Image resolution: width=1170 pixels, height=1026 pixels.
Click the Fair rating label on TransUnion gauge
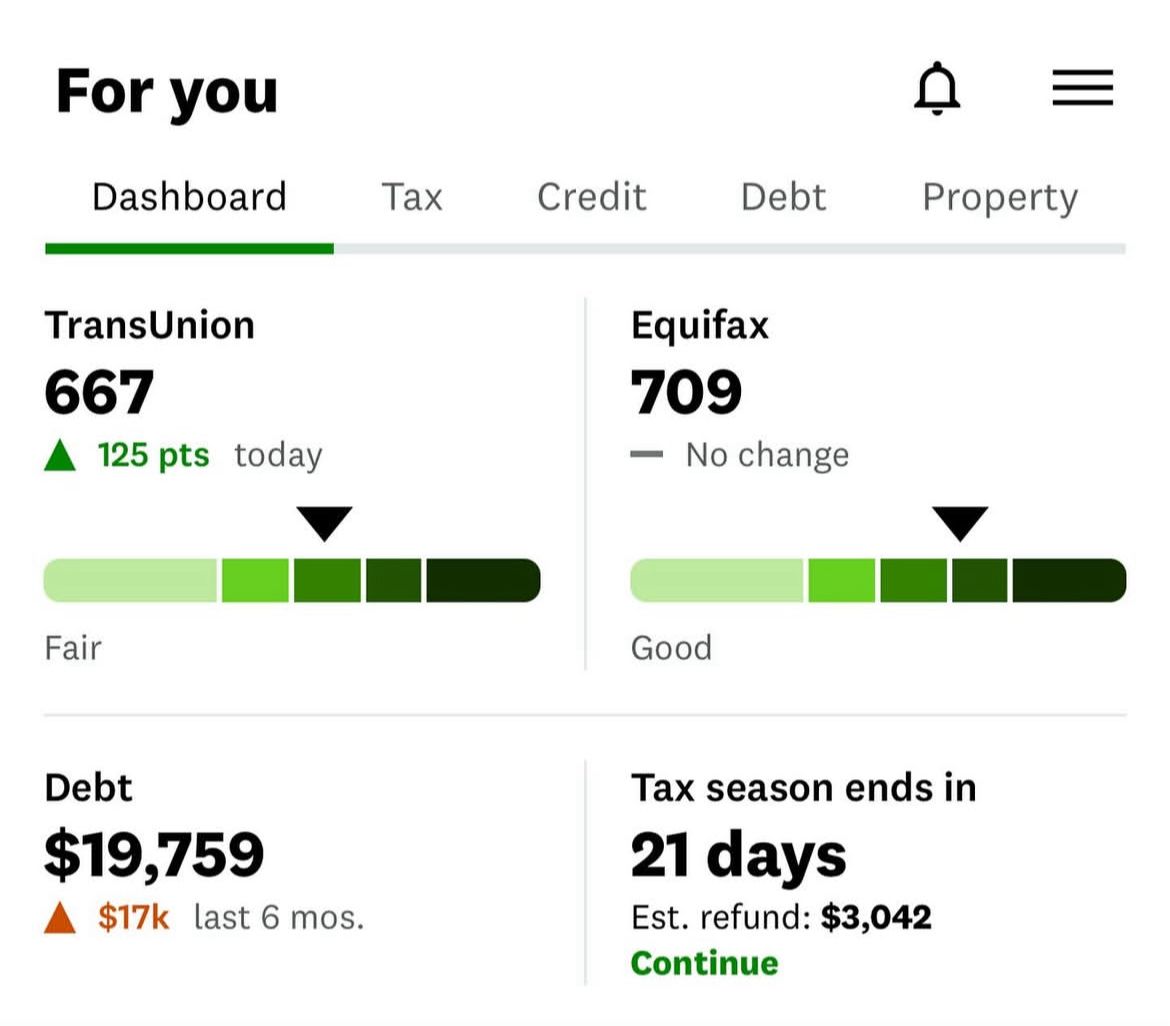coord(73,648)
